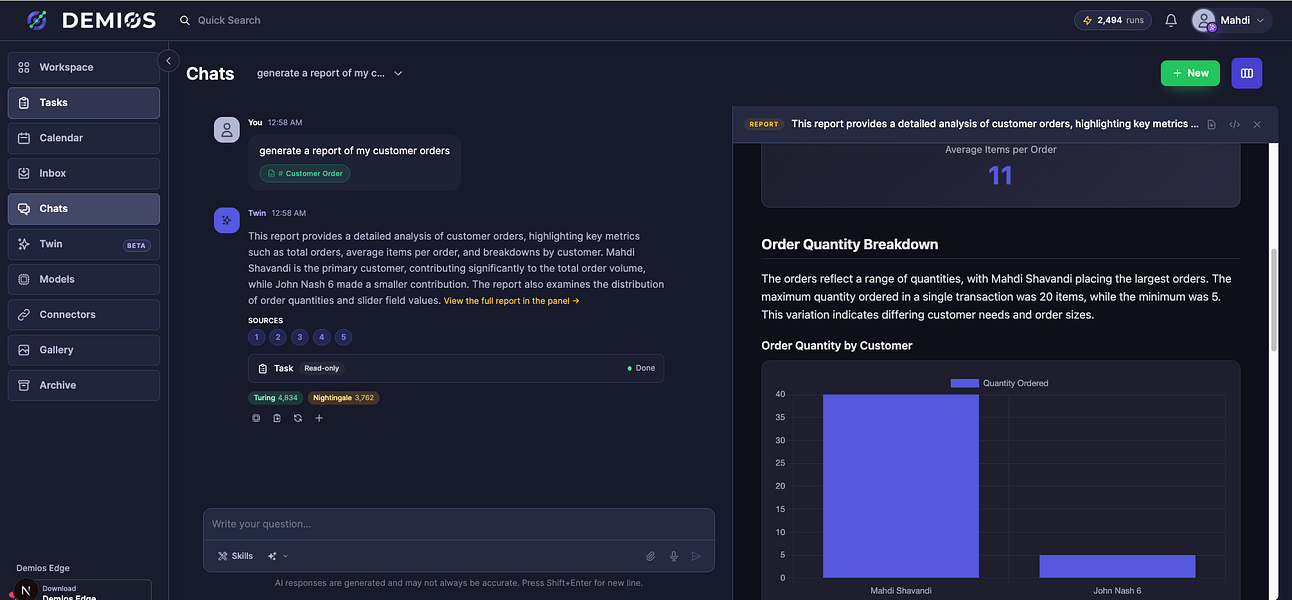The height and width of the screenshot is (600, 1292).
Task: Download the report with the file icon
Action: coord(1211,124)
